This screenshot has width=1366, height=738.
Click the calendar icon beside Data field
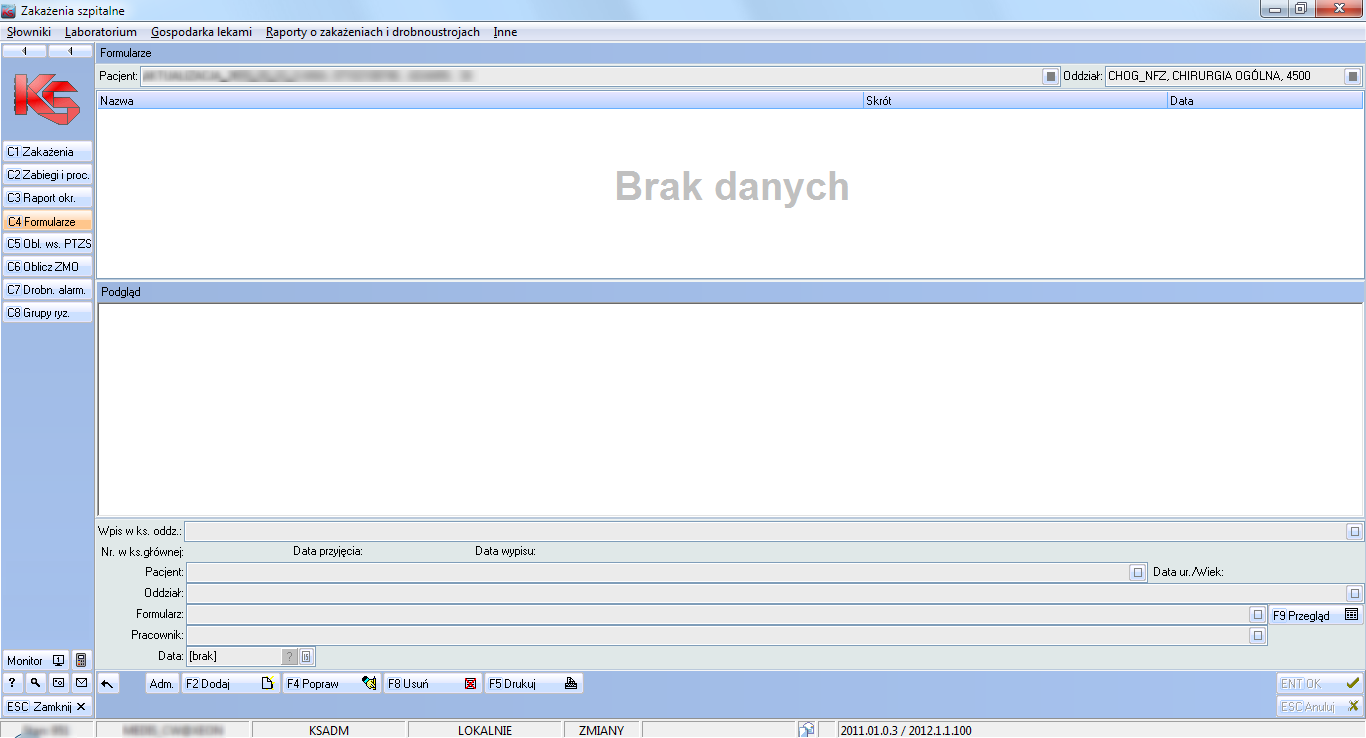(307, 657)
